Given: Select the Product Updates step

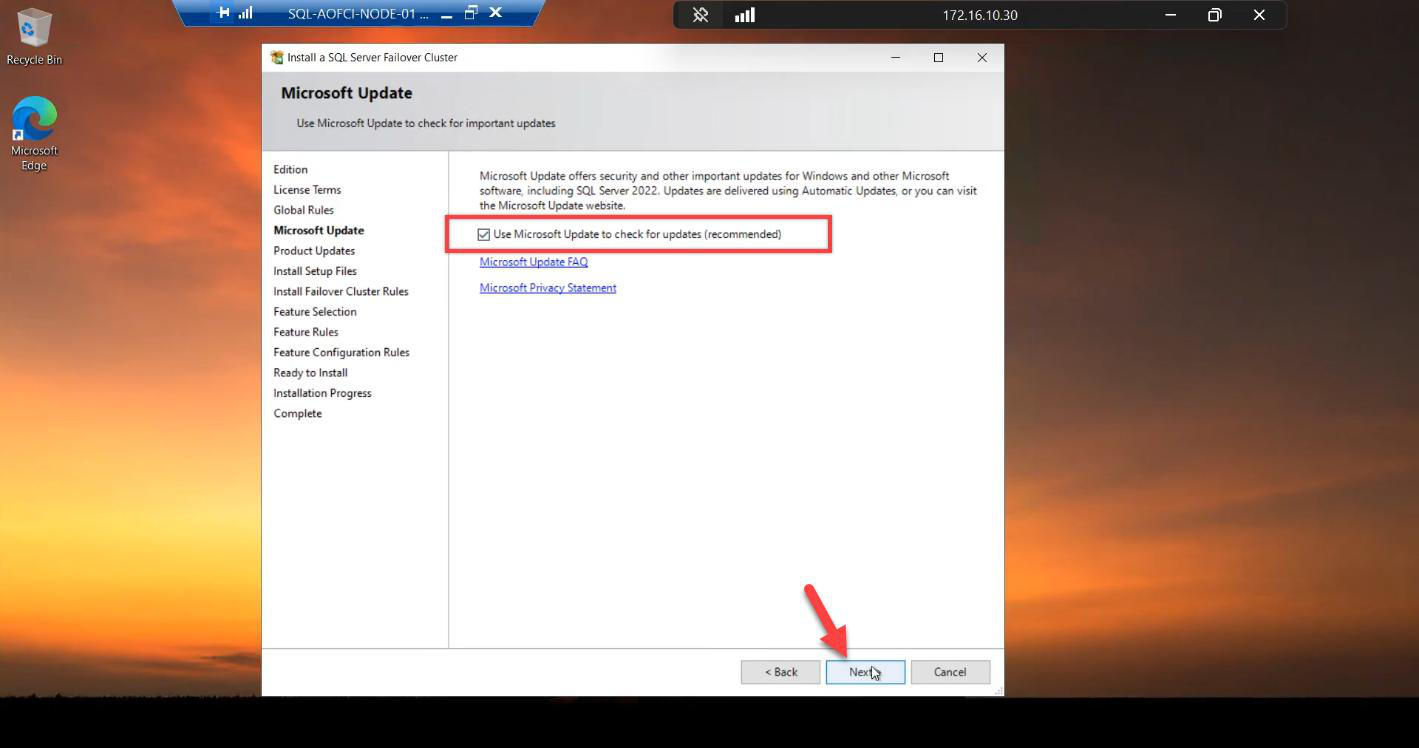Looking at the screenshot, I should pyautogui.click(x=314, y=251).
